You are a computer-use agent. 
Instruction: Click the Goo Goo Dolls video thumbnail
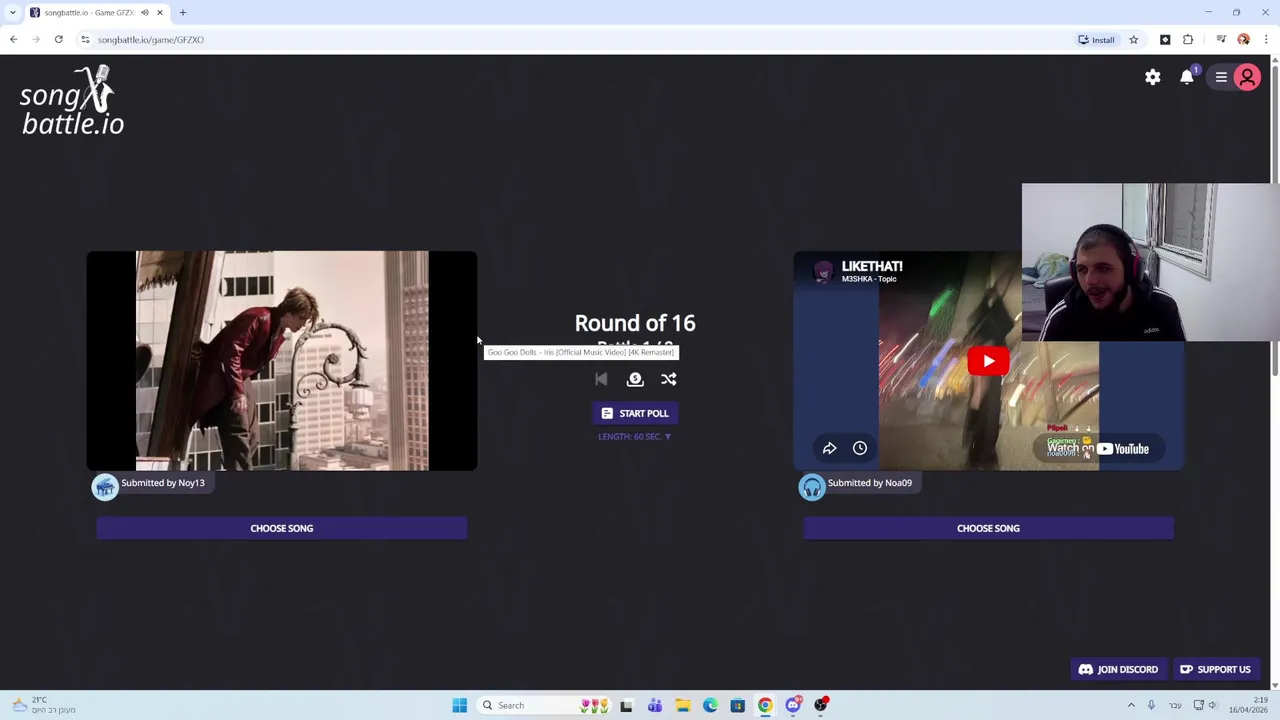(282, 361)
